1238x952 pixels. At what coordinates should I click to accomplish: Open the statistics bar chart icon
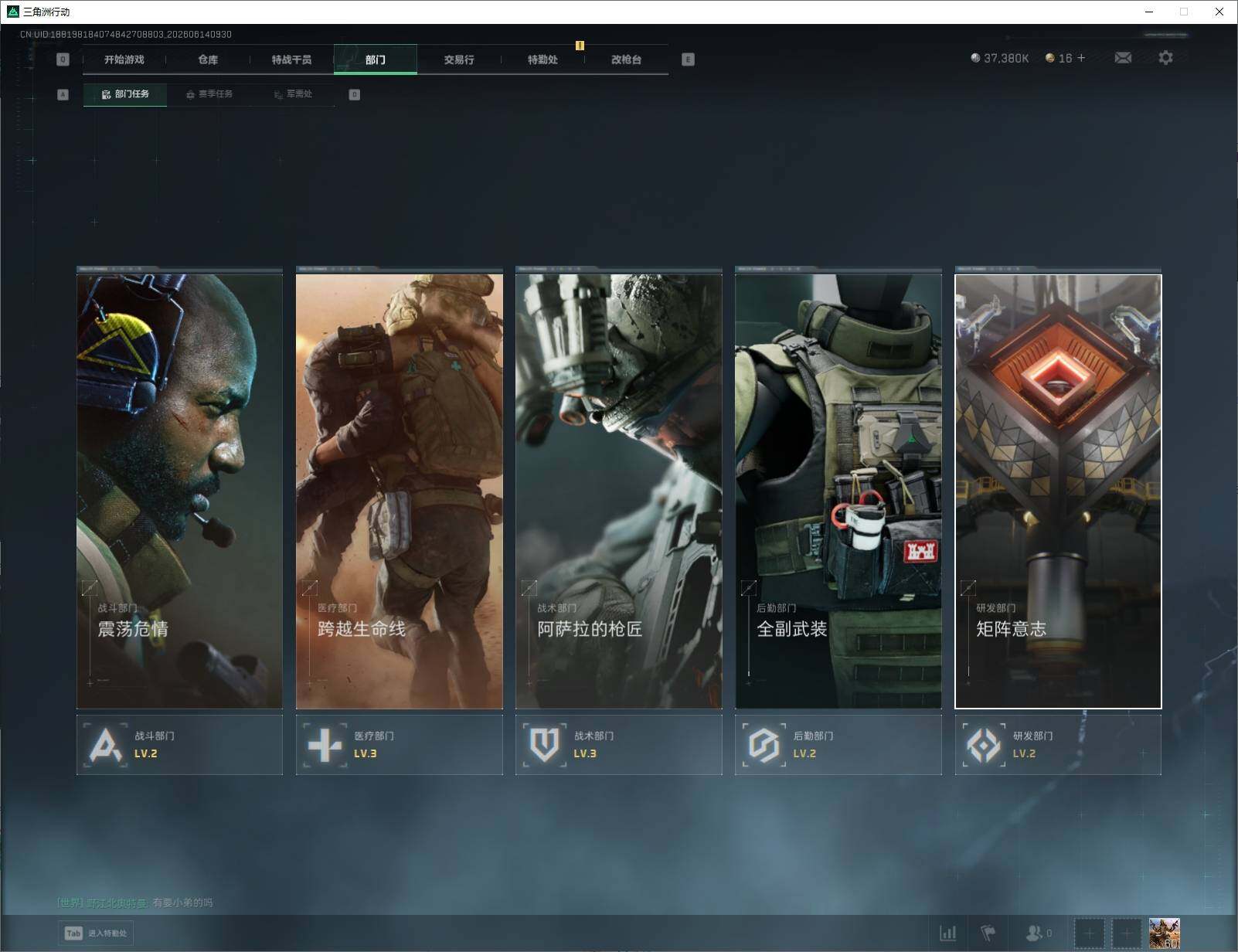coord(948,933)
